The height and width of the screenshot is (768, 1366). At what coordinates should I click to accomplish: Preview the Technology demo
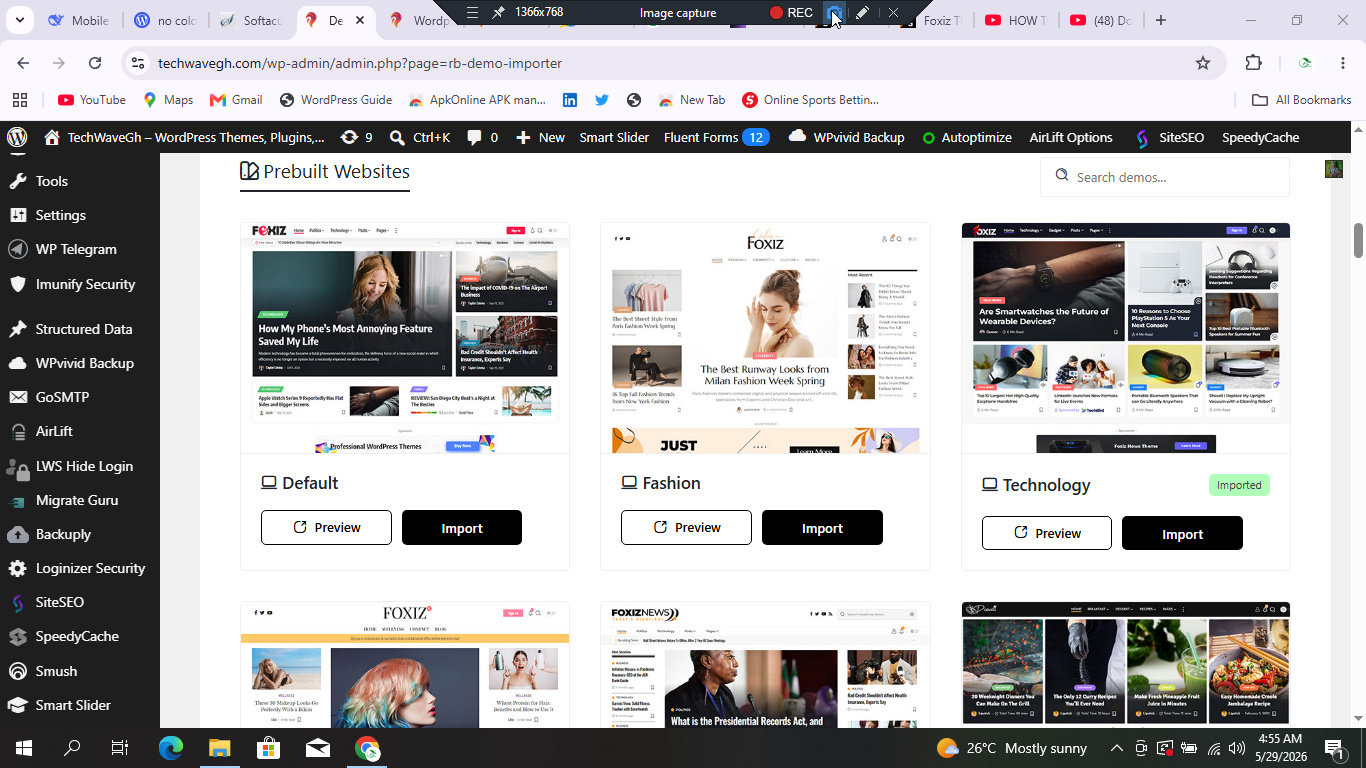[1046, 533]
